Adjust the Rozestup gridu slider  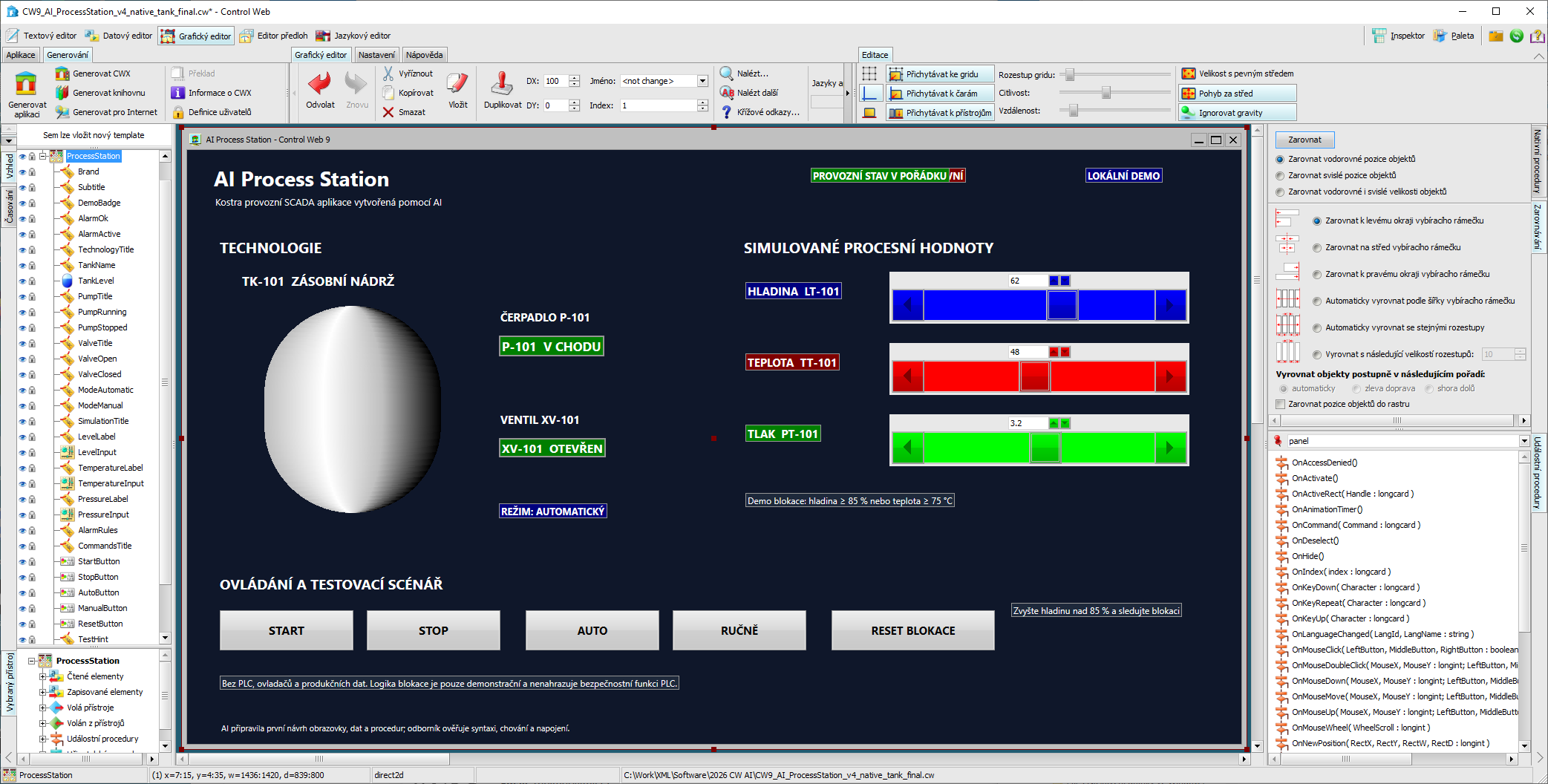coord(1070,74)
